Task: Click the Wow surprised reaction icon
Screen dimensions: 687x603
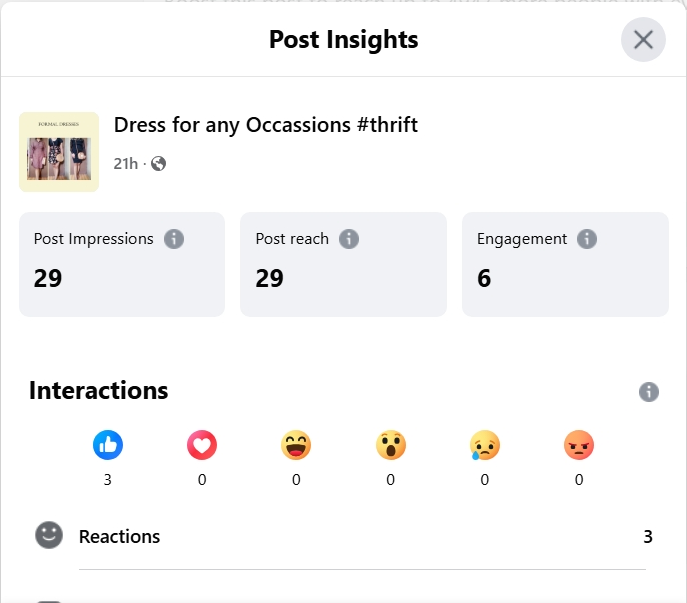Action: [390, 445]
